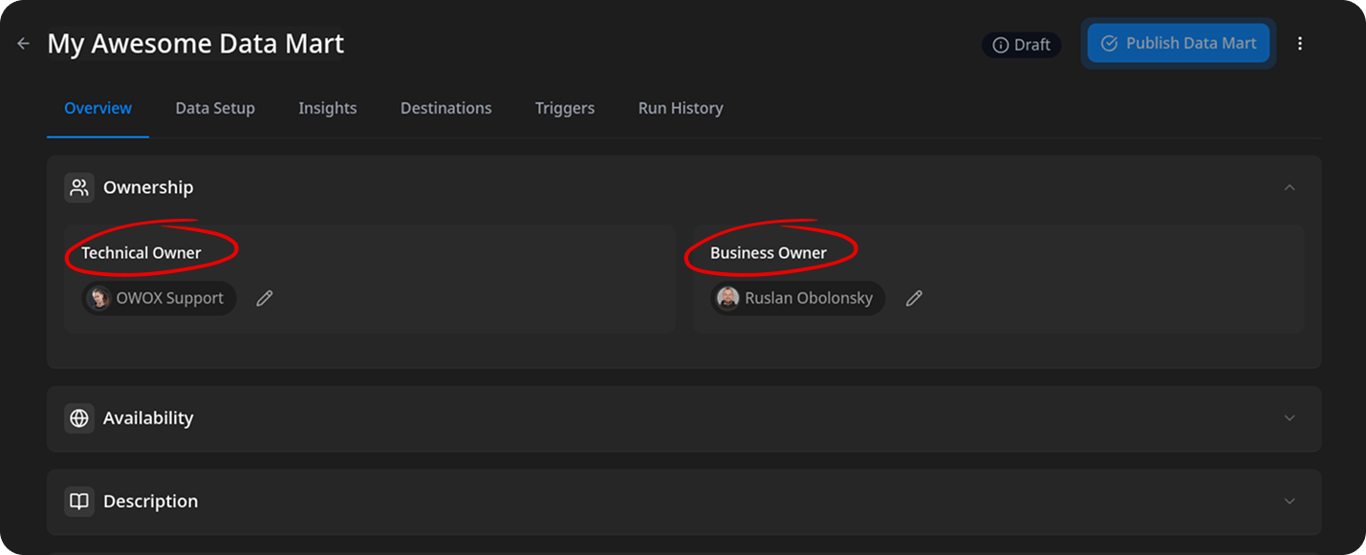Viewport: 1366px width, 555px height.
Task: Expand the Availability section chevron
Action: [x=1289, y=418]
